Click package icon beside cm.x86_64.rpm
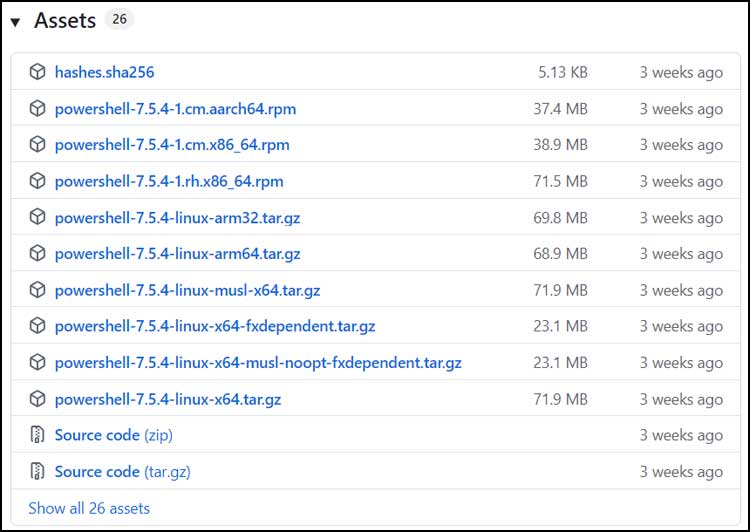 click(37, 144)
